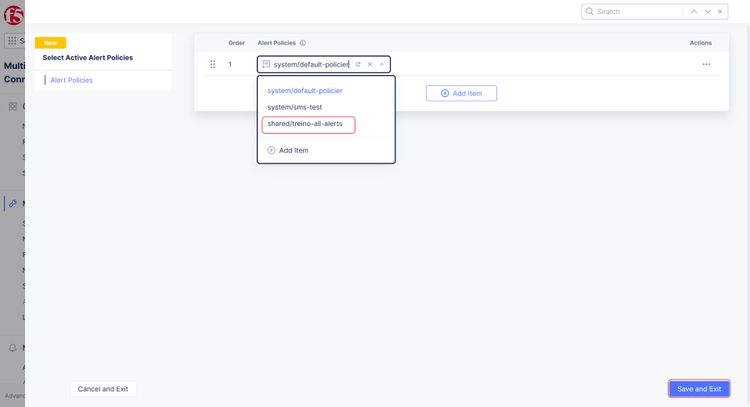This screenshot has height=407, width=750.
Task: Go to previous search match arrow
Action: coord(694,12)
